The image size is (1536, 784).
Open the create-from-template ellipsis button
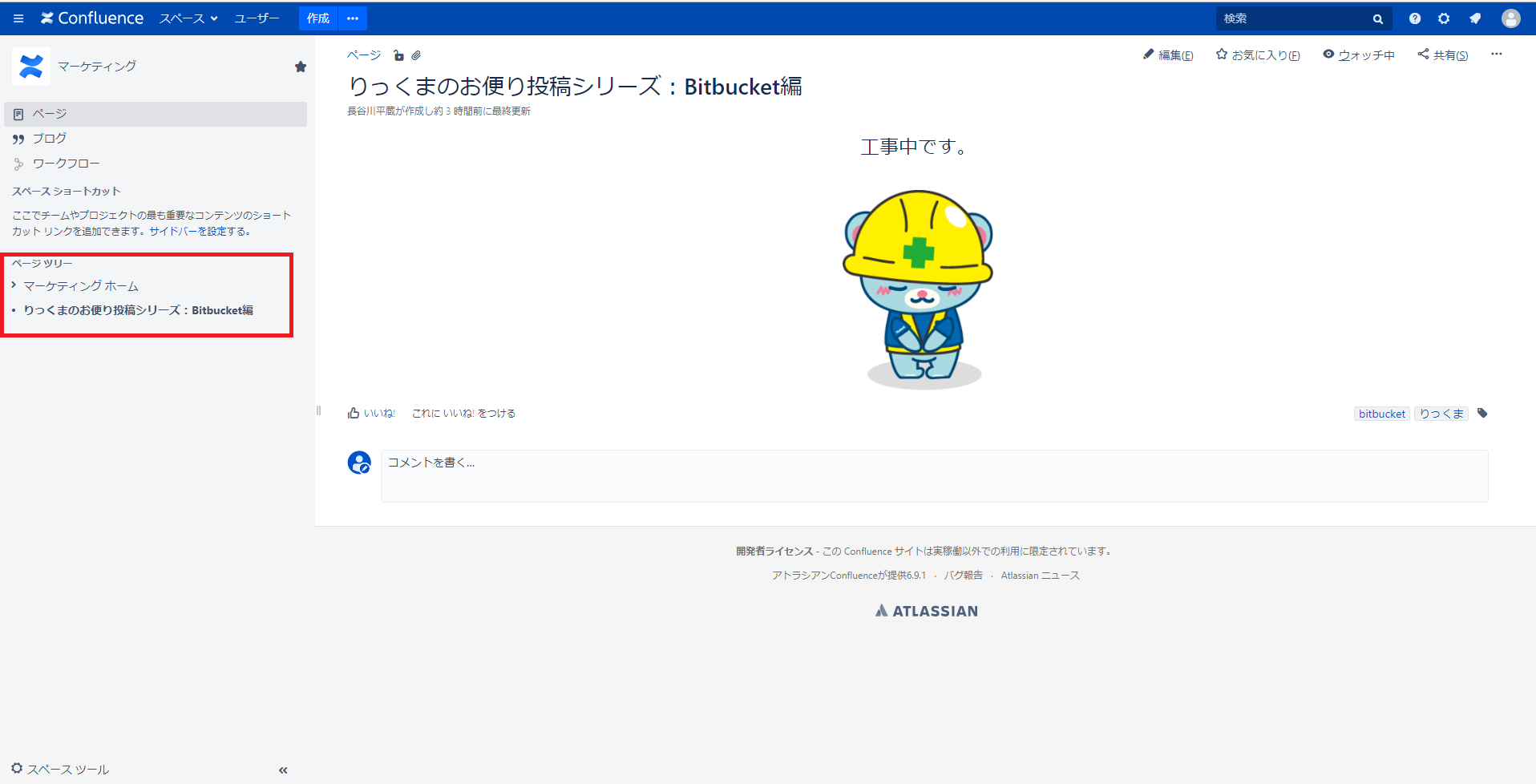pos(353,18)
